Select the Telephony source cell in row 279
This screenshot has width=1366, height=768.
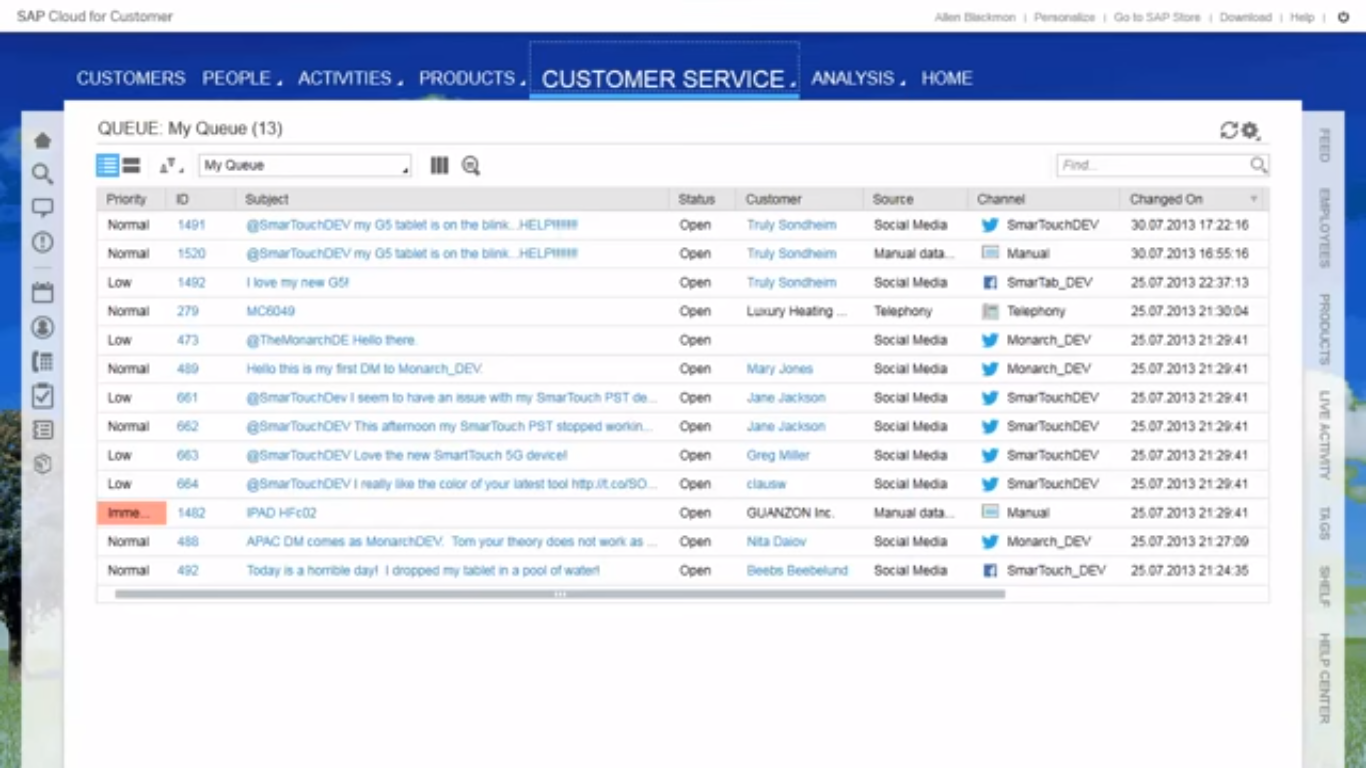(x=903, y=311)
